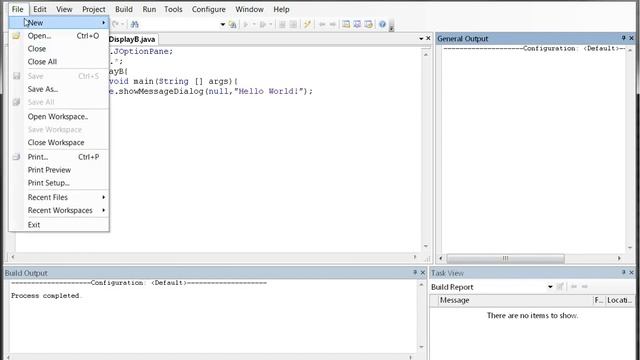Click the Find in Files icon
This screenshot has width=640, height=360.
[x=232, y=24]
